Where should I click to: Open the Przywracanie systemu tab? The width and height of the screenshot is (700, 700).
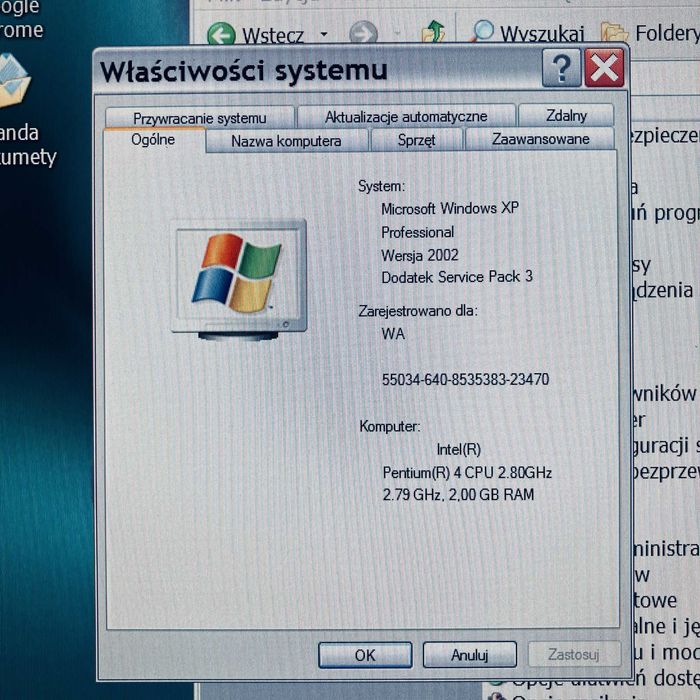[200, 118]
